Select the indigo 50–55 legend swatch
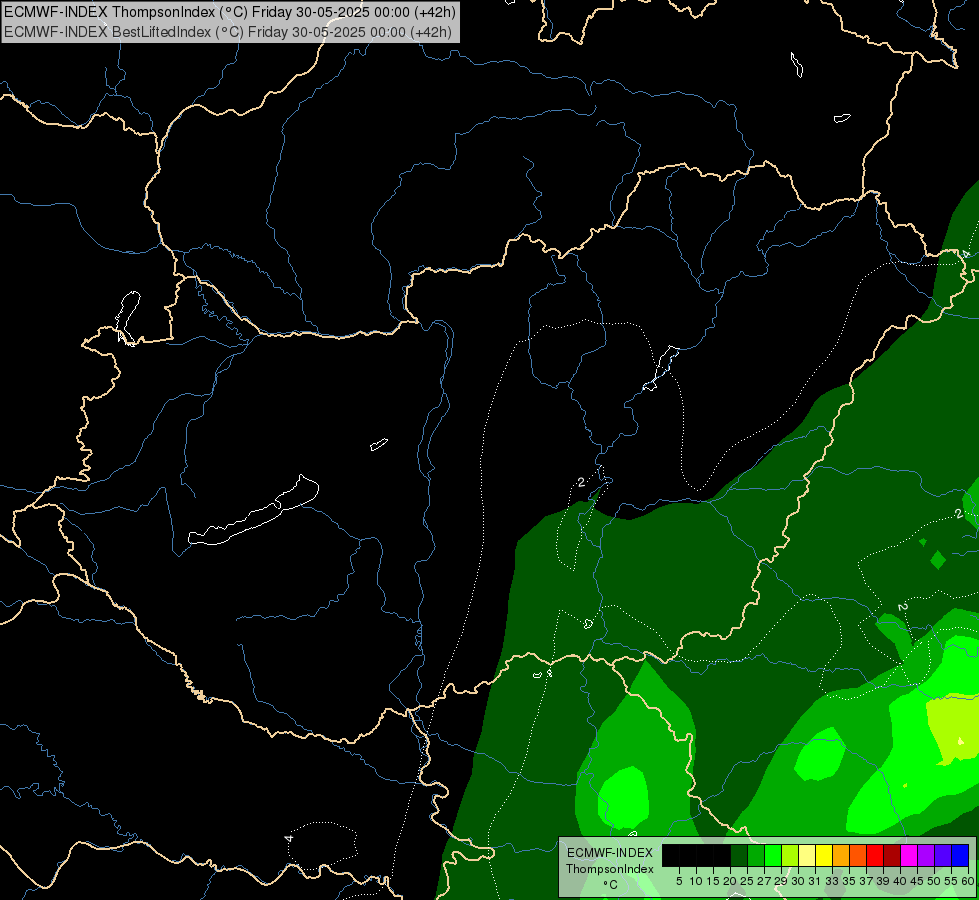 tap(943, 855)
